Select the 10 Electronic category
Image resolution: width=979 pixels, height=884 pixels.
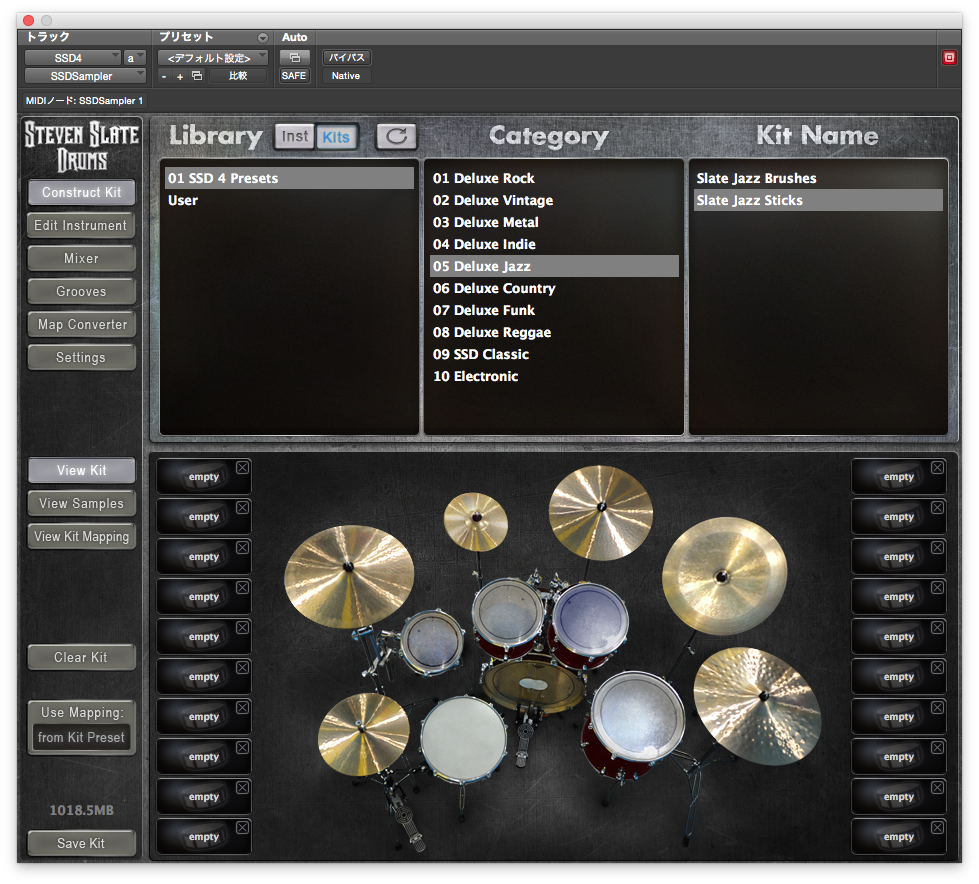tap(554, 376)
